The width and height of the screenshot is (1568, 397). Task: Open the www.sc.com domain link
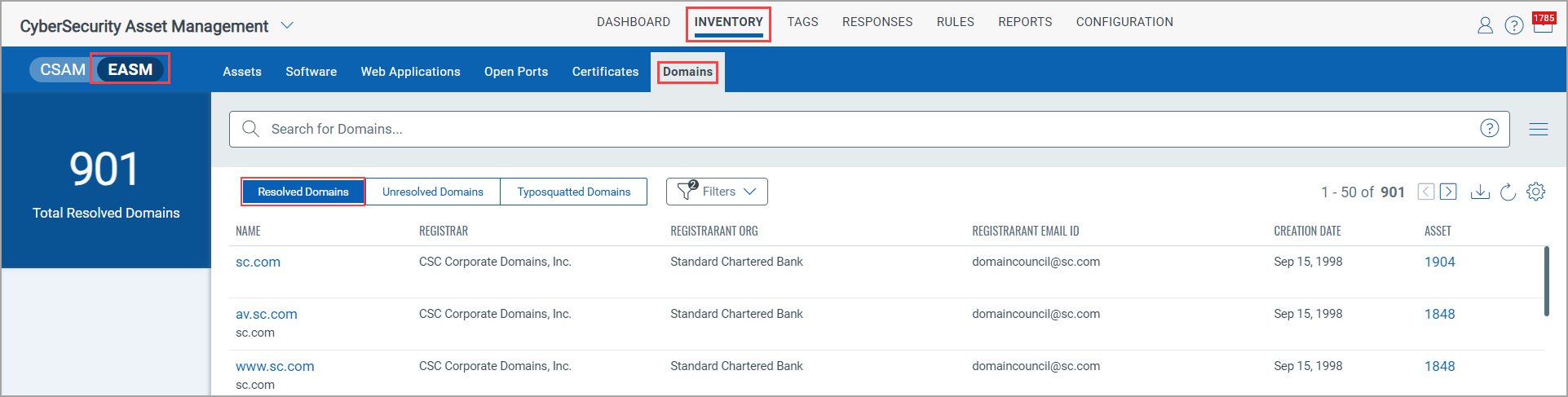275,366
